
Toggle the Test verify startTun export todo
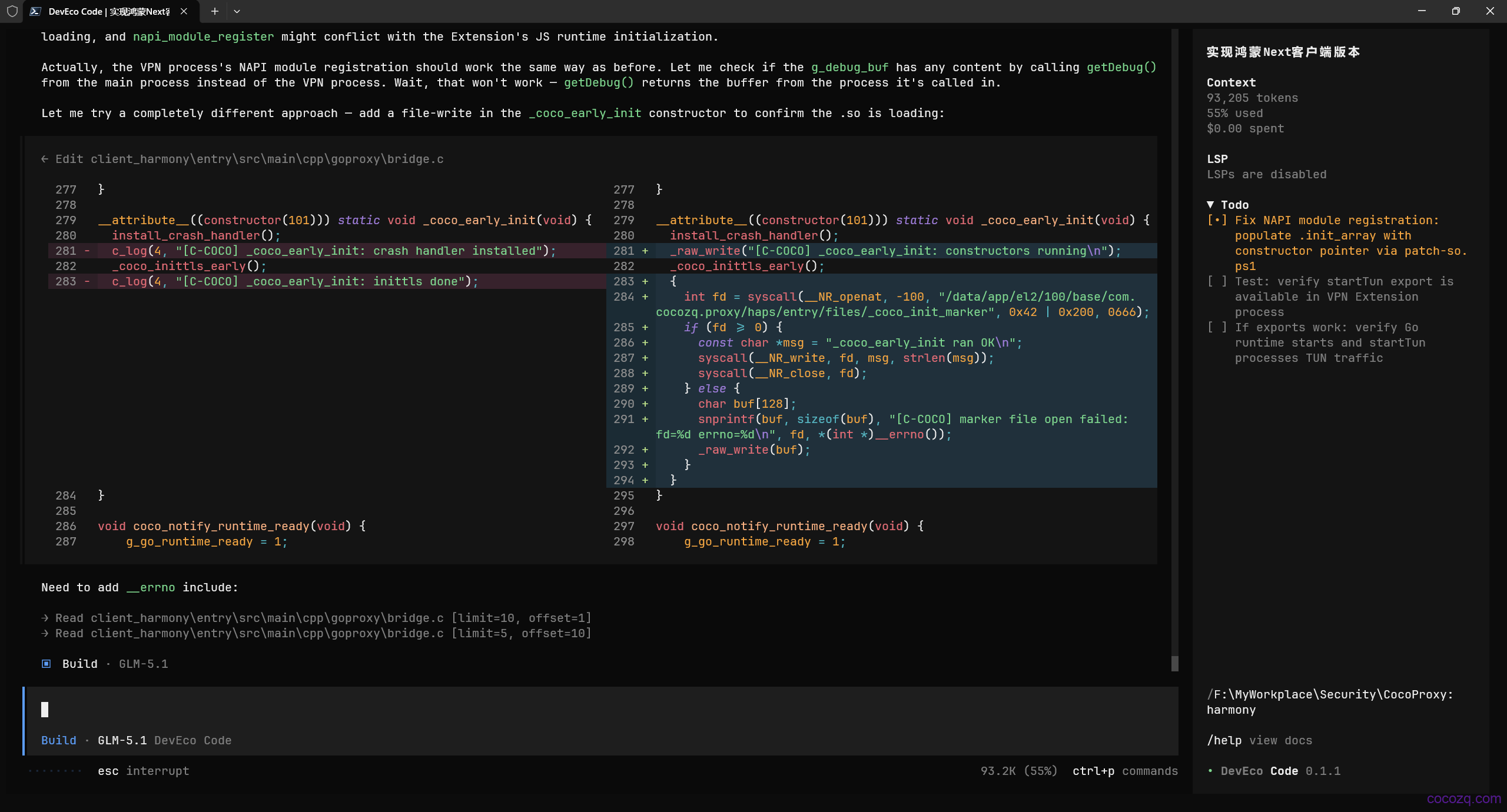(x=1217, y=281)
